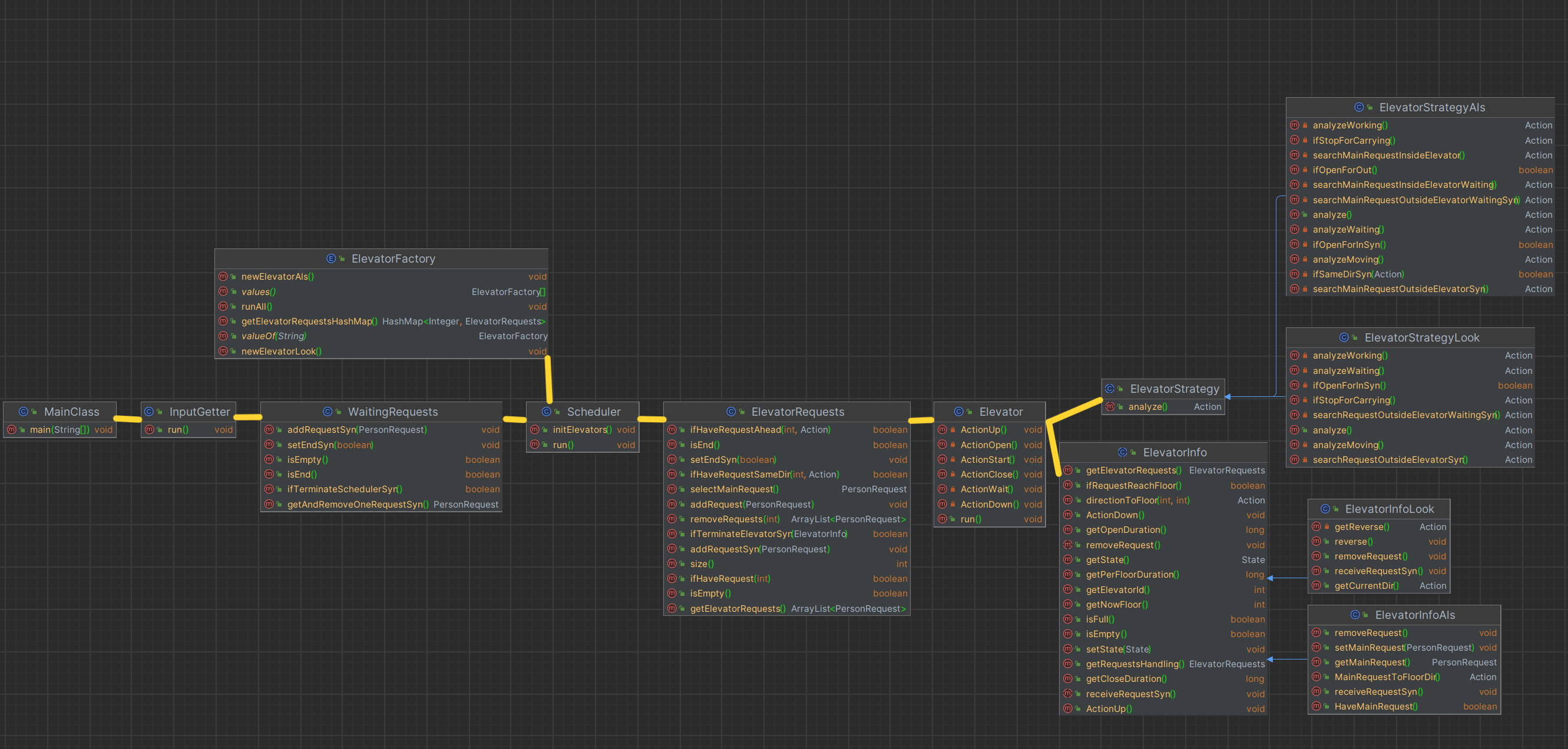Image resolution: width=1568 pixels, height=749 pixels.
Task: Select the InputGetter class header
Action: pos(200,412)
